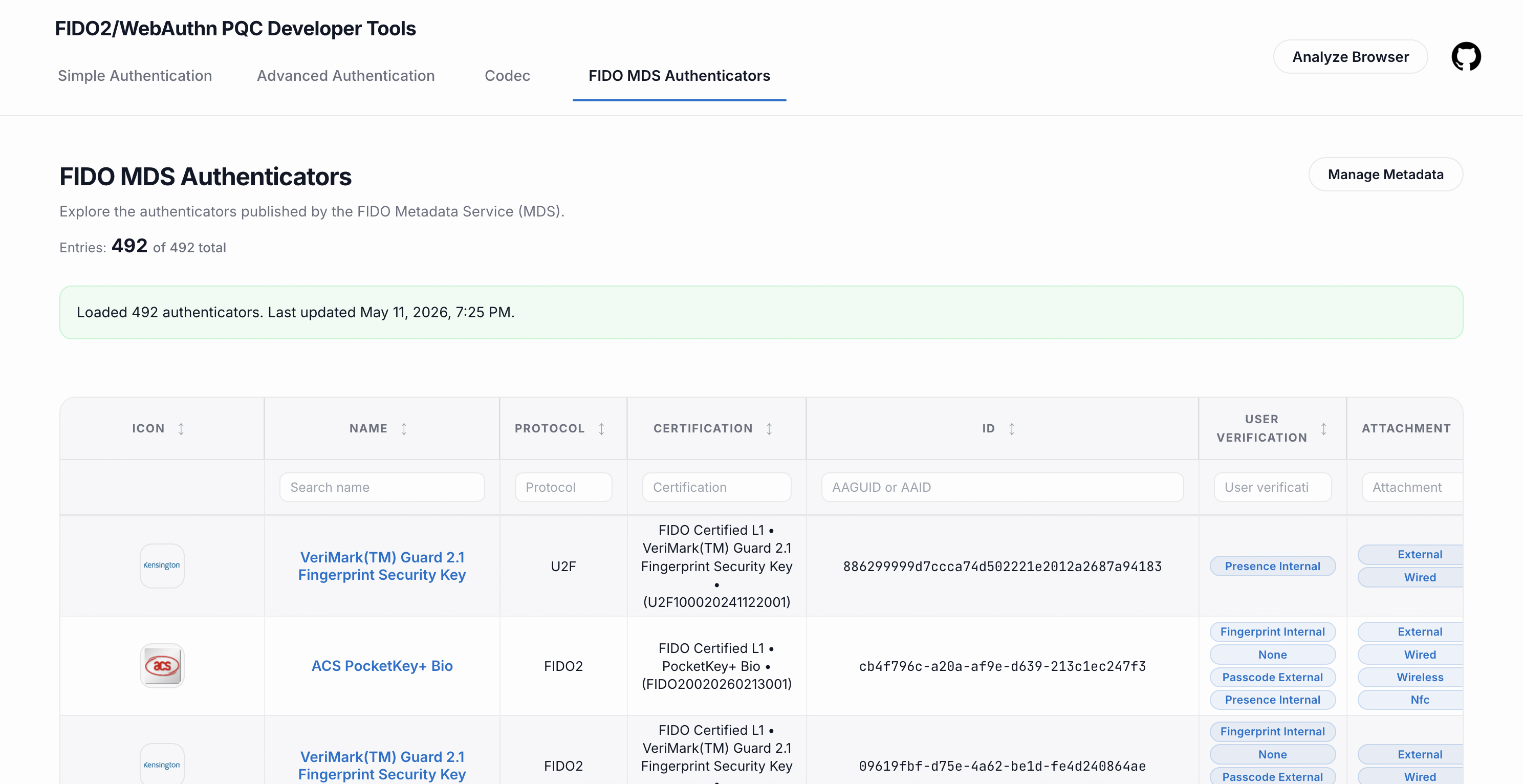Sort by ID column arrows
Image resolution: width=1523 pixels, height=784 pixels.
pos(1012,429)
